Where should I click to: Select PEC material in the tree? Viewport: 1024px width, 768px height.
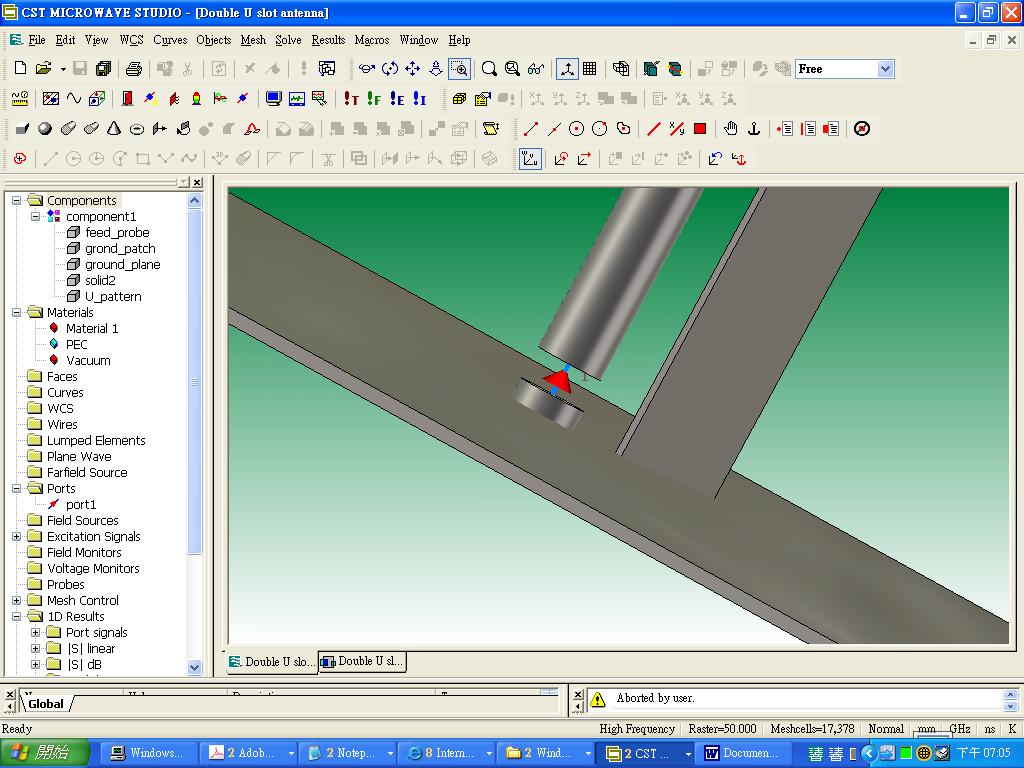76,344
